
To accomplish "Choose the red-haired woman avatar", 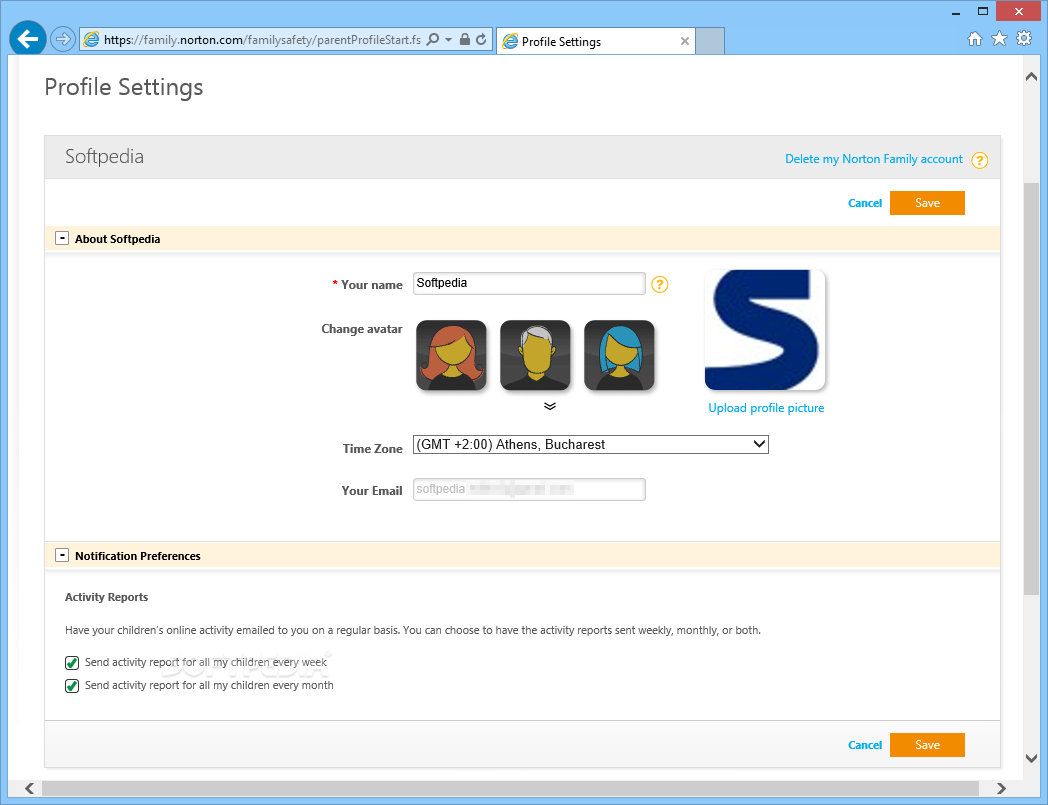I will (451, 355).
